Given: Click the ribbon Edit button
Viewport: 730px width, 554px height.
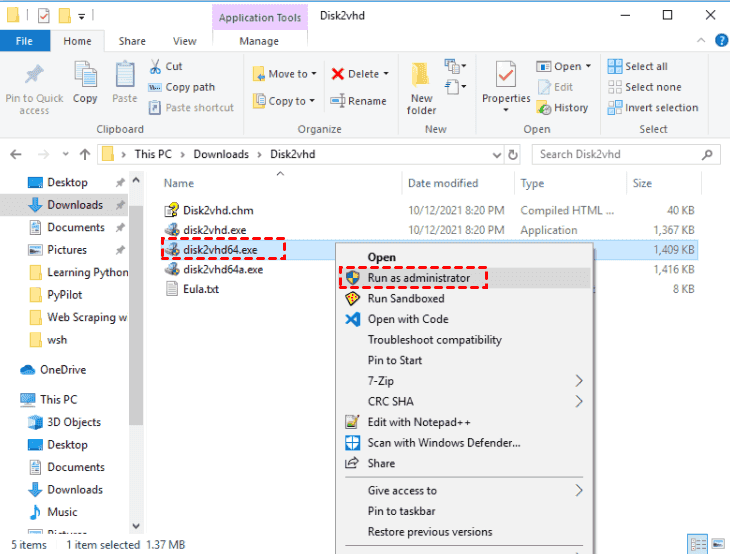Looking at the screenshot, I should (x=555, y=87).
